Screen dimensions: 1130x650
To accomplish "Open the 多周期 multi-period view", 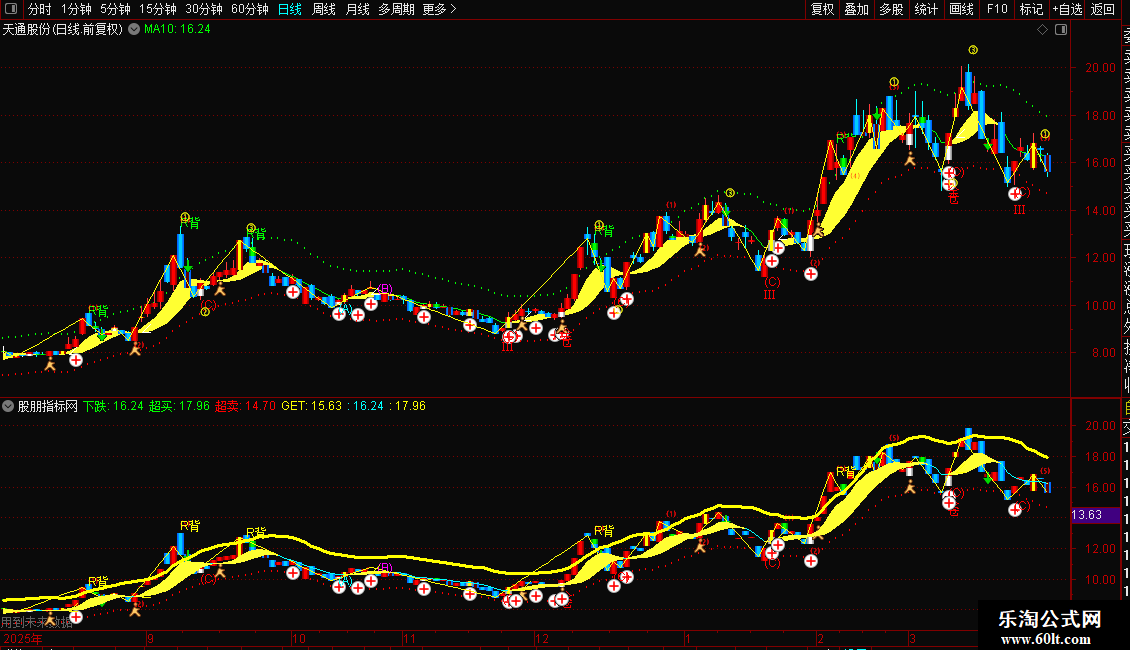I will (x=396, y=9).
